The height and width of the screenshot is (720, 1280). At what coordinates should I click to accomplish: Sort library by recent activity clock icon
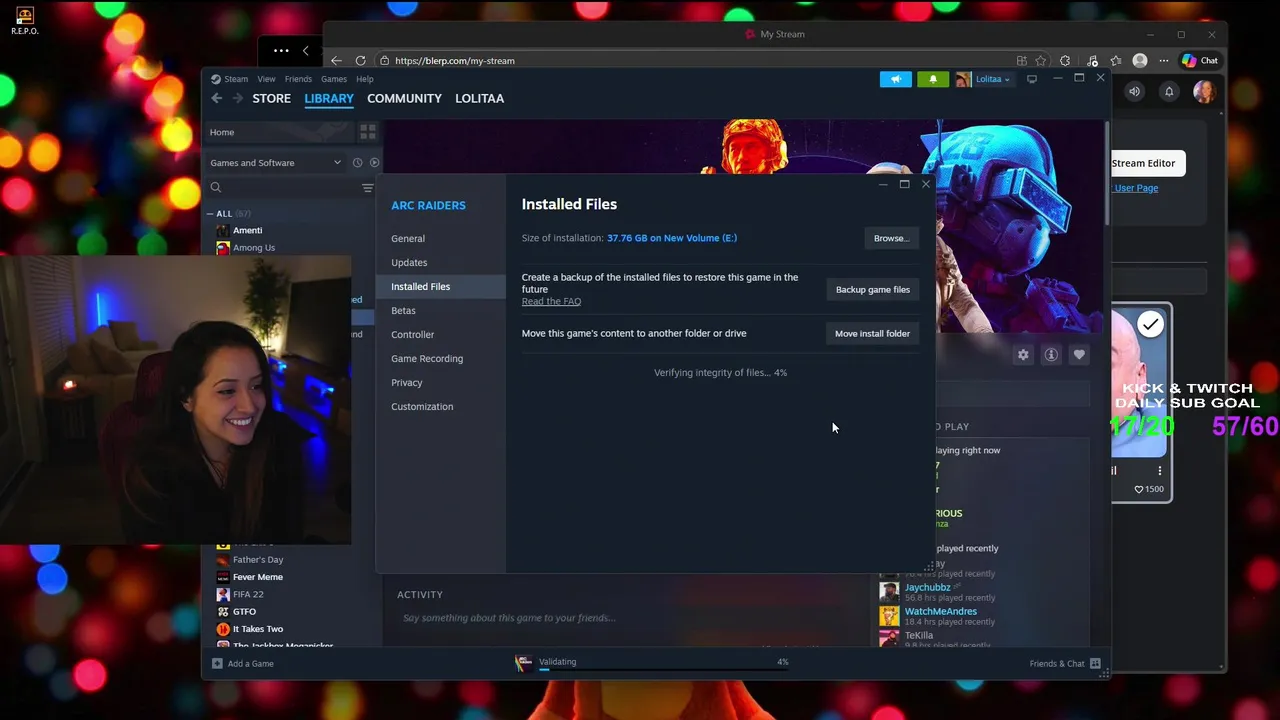point(357,163)
